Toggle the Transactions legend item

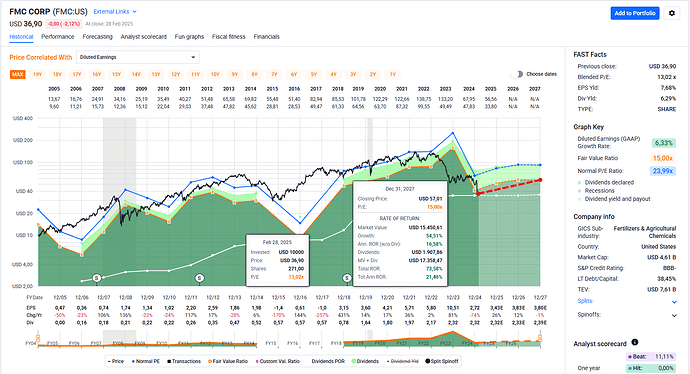point(184,361)
